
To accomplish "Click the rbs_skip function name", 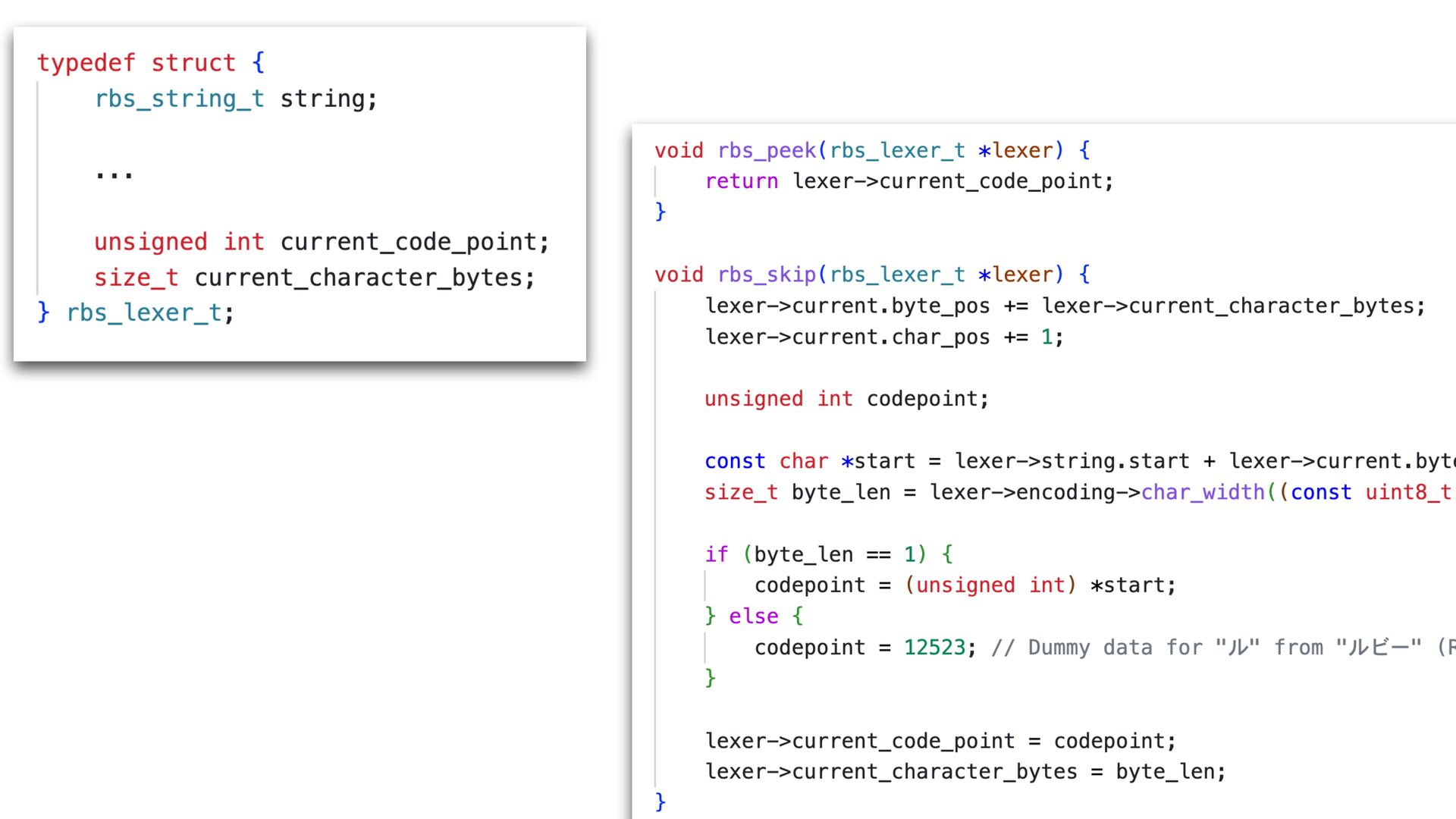I will 767,275.
